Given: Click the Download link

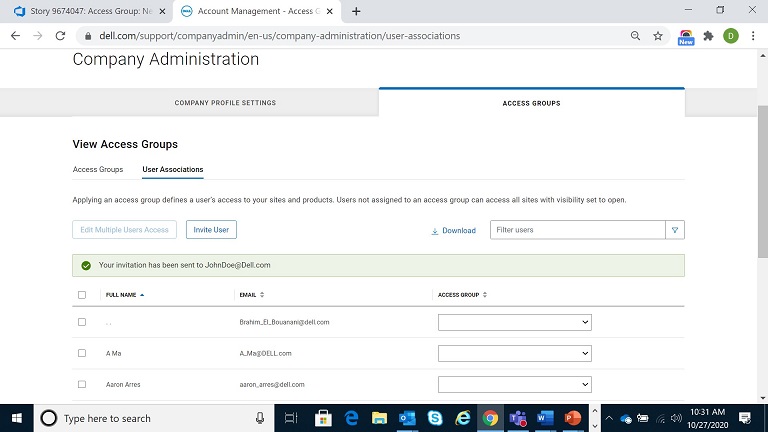Looking at the screenshot, I should 453,231.
